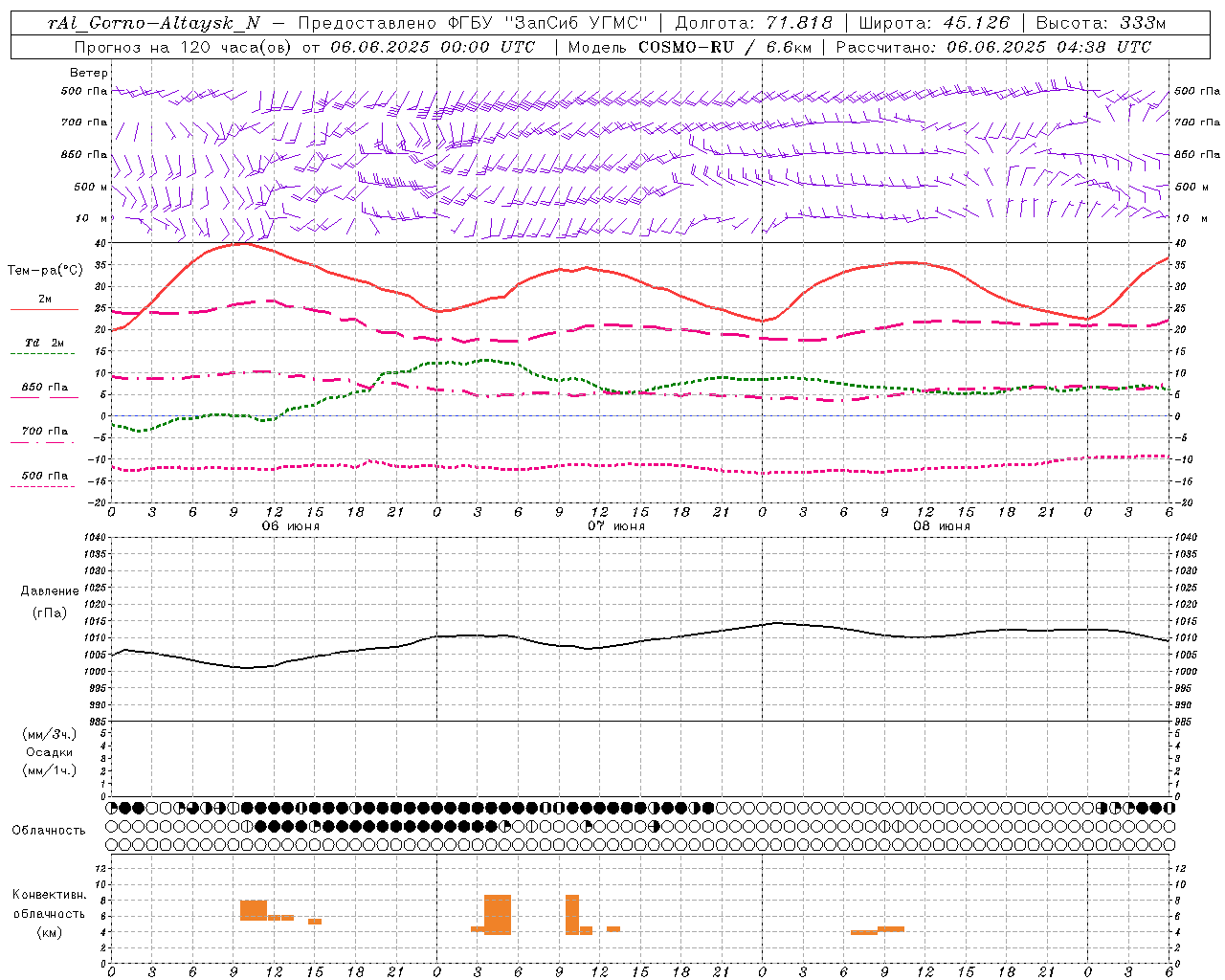The image size is (1225, 980).
Task: Click the 06 июня date label
Action: tap(291, 526)
